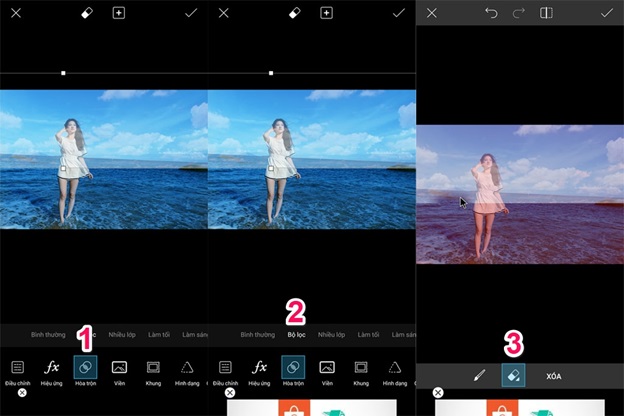Select the eraser icon on the left screen
Screen dimensions: 624x416
click(x=87, y=13)
